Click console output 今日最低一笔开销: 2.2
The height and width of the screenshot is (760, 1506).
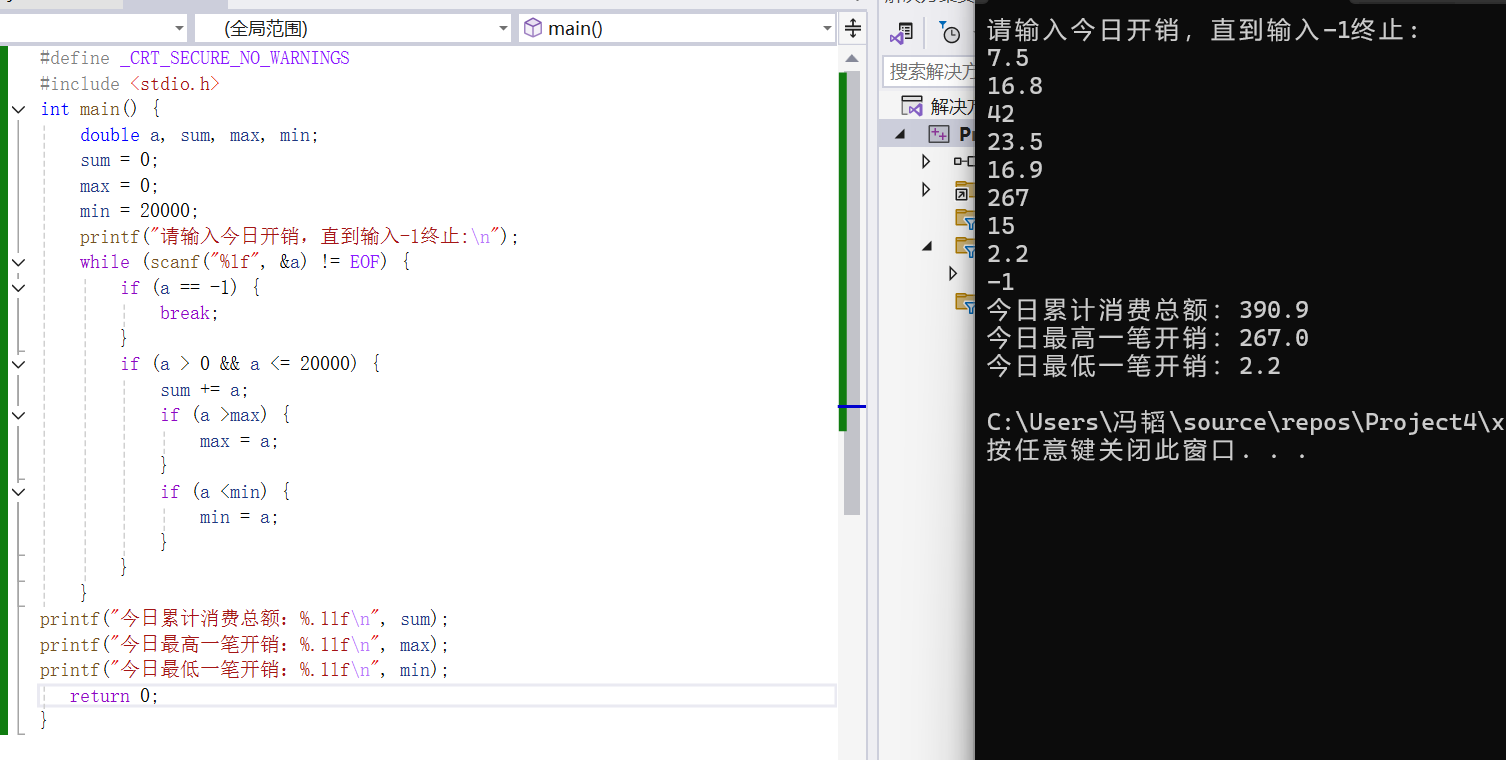1133,366
